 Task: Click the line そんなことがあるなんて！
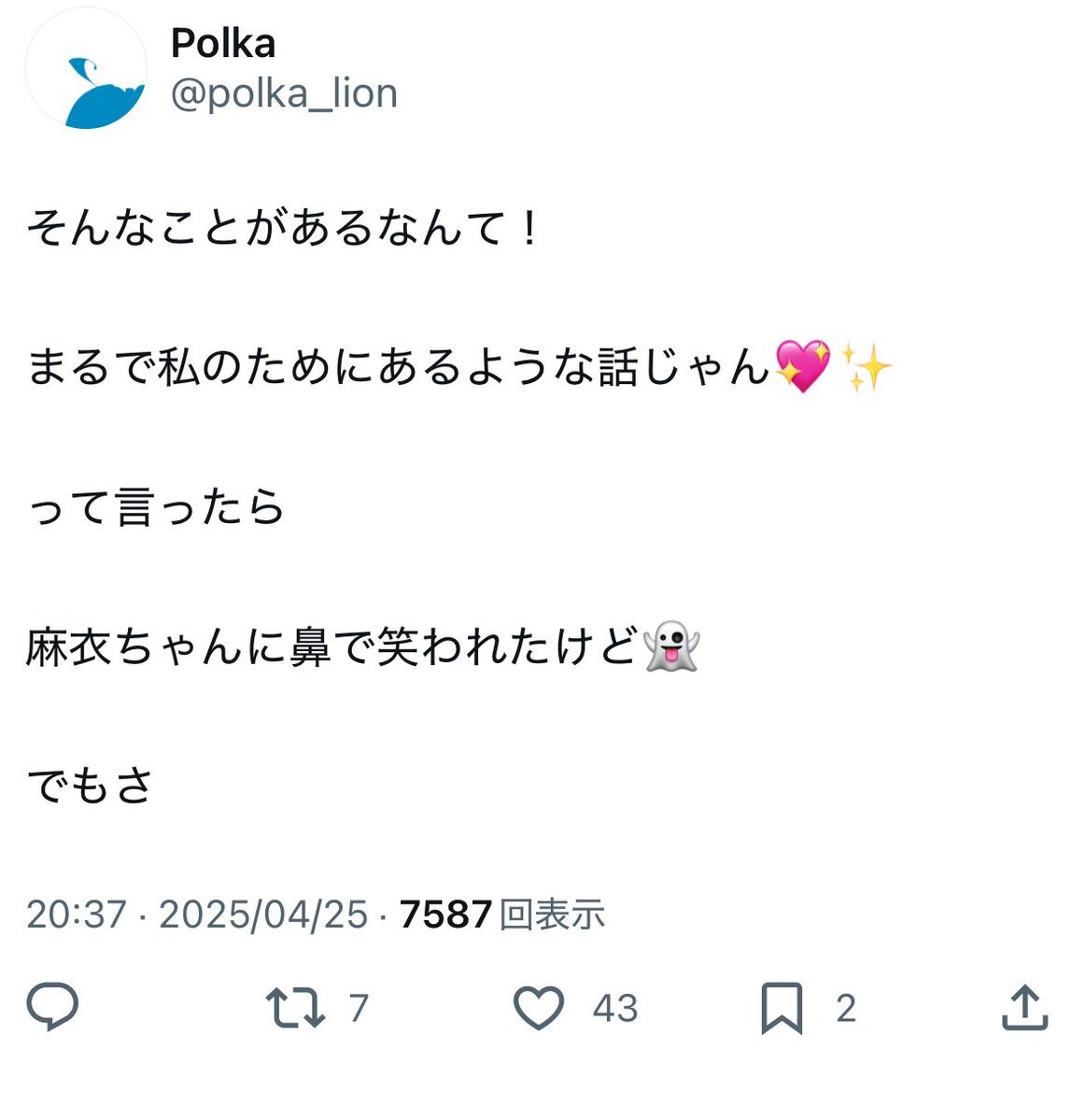[283, 228]
